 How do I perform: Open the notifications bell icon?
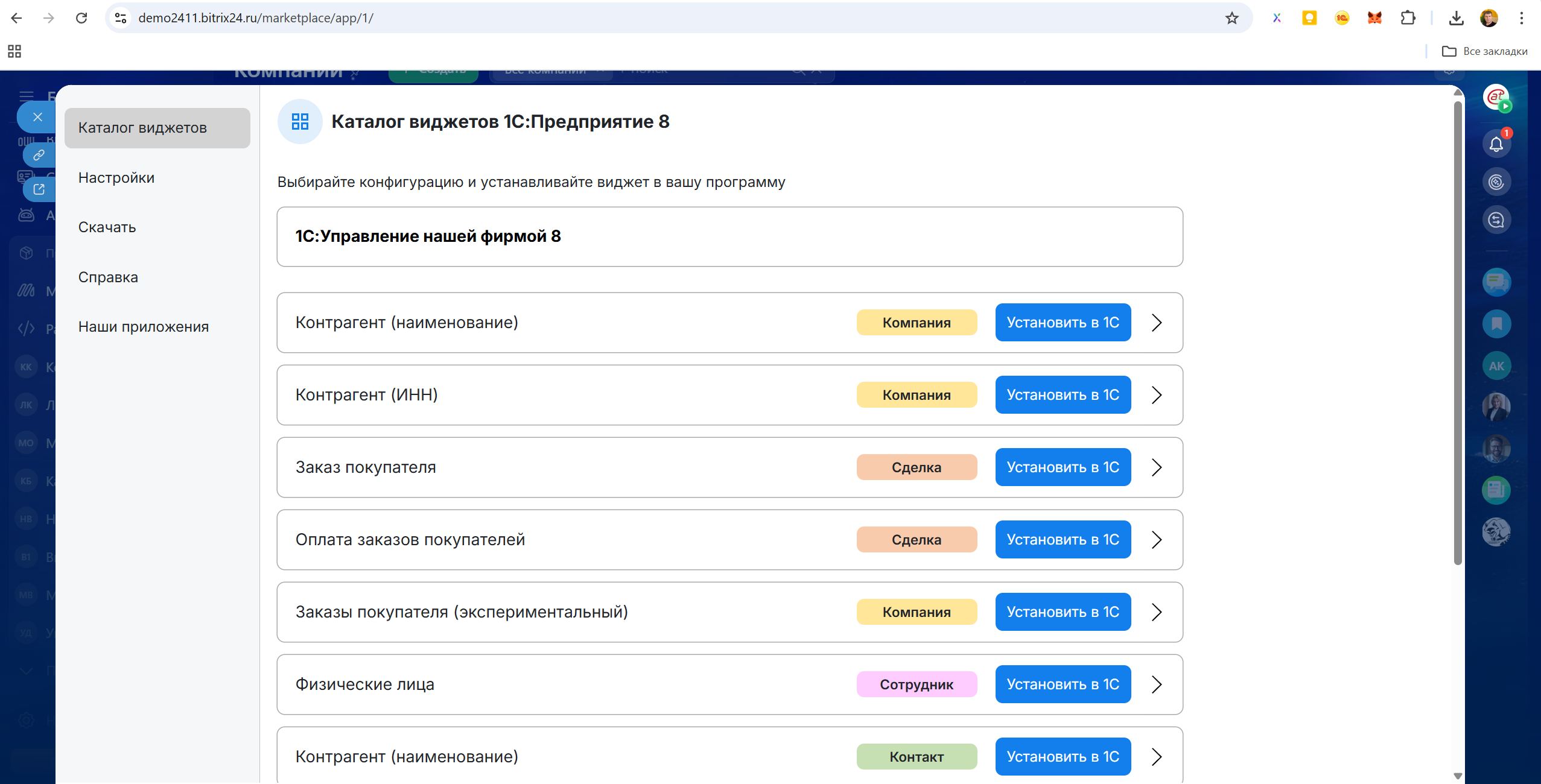pyautogui.click(x=1496, y=144)
